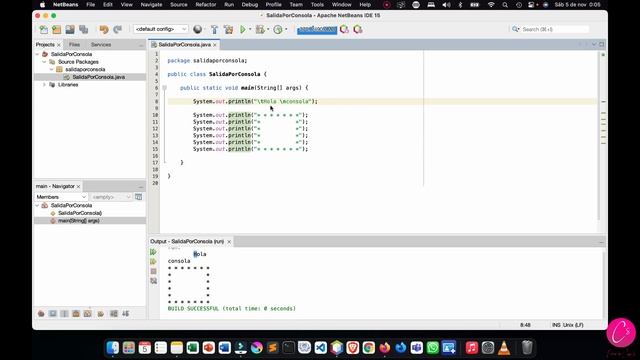The image size is (640, 360).
Task: Switch to the Services tab
Action: [101, 44]
